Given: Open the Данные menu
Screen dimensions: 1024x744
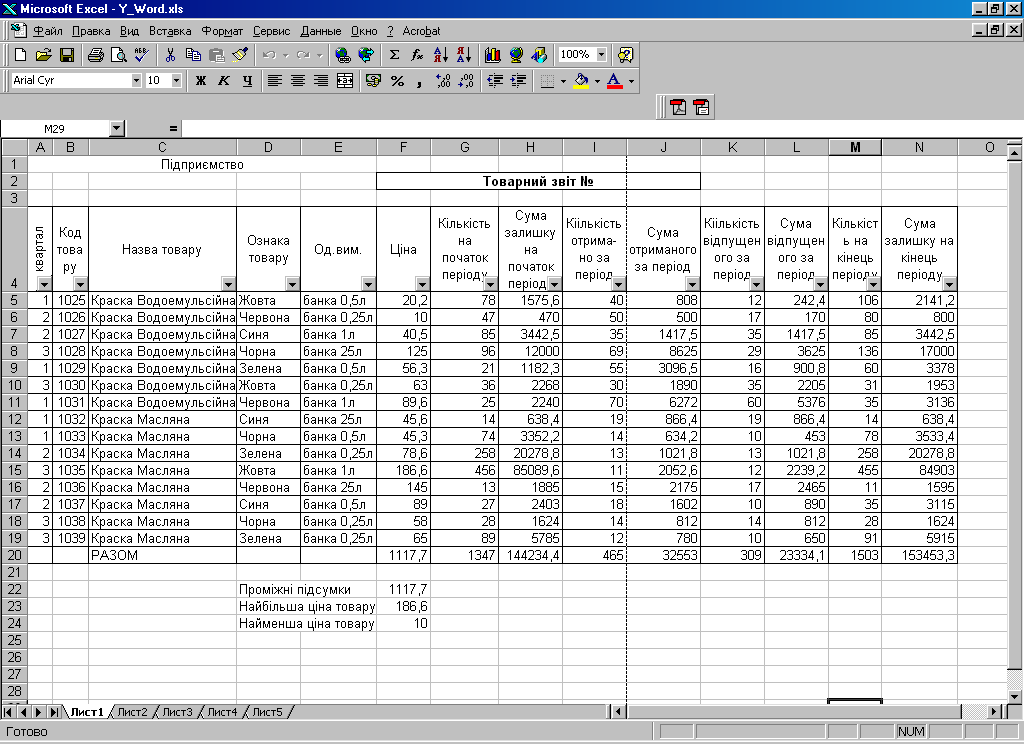Looking at the screenshot, I should (321, 31).
